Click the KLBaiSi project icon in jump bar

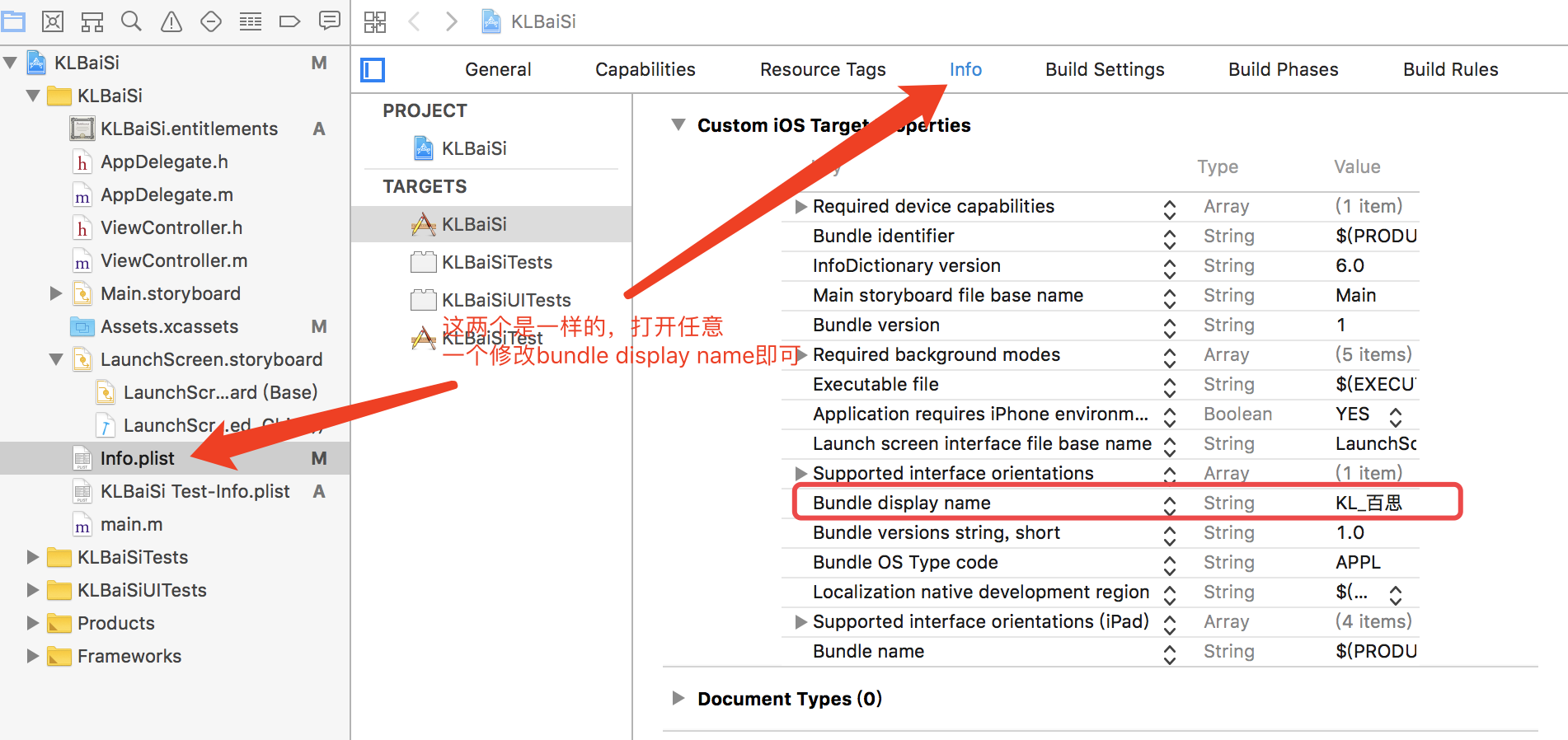point(491,21)
